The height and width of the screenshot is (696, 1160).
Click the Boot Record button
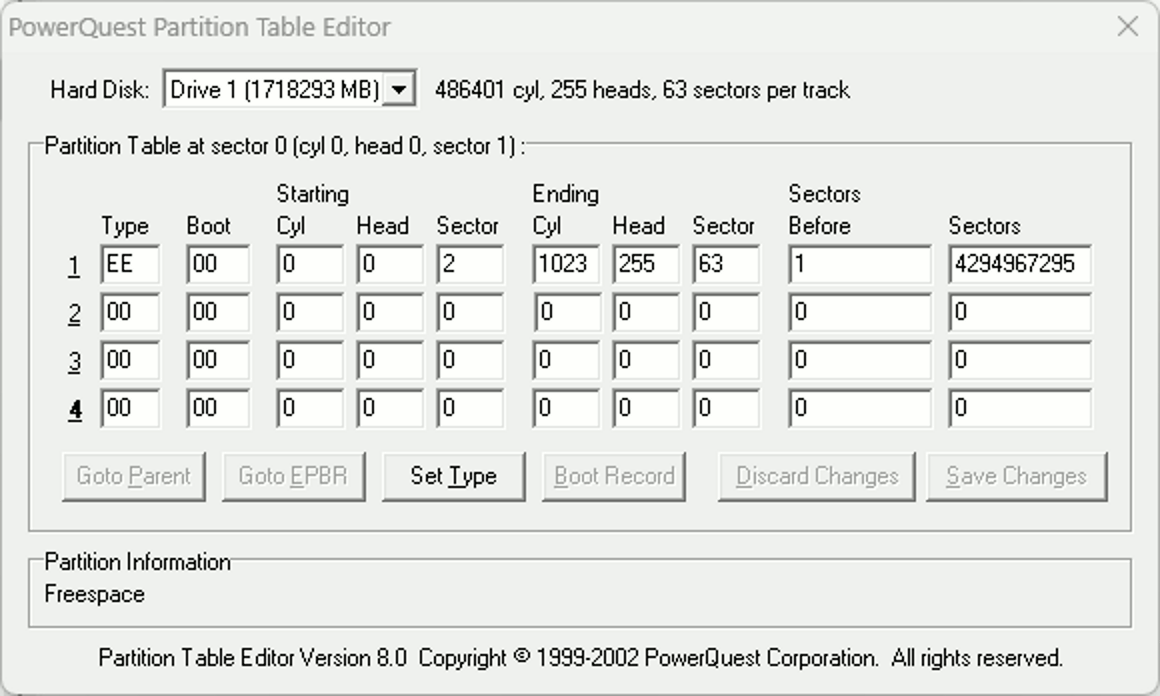[613, 476]
